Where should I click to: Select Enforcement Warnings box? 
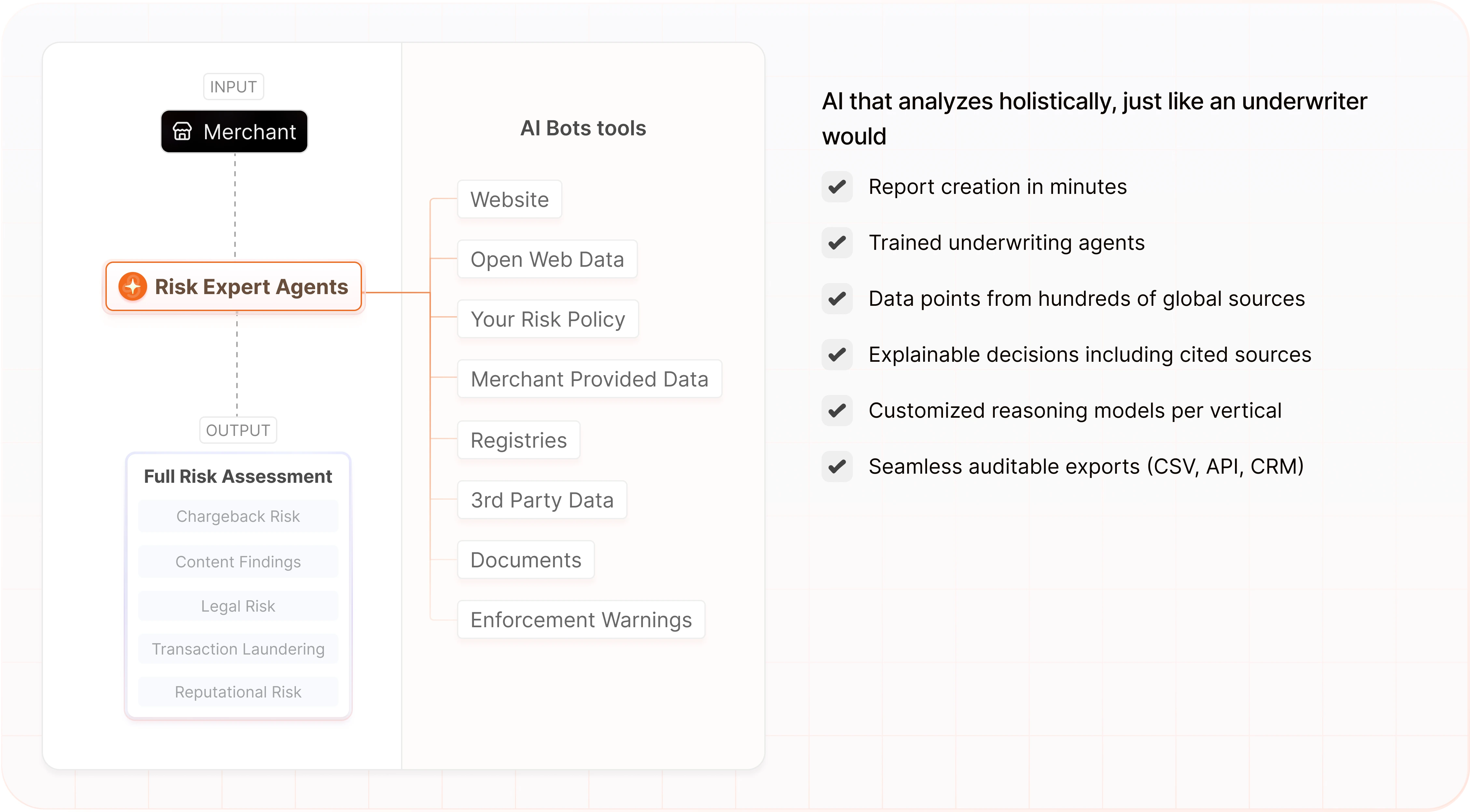tap(581, 619)
